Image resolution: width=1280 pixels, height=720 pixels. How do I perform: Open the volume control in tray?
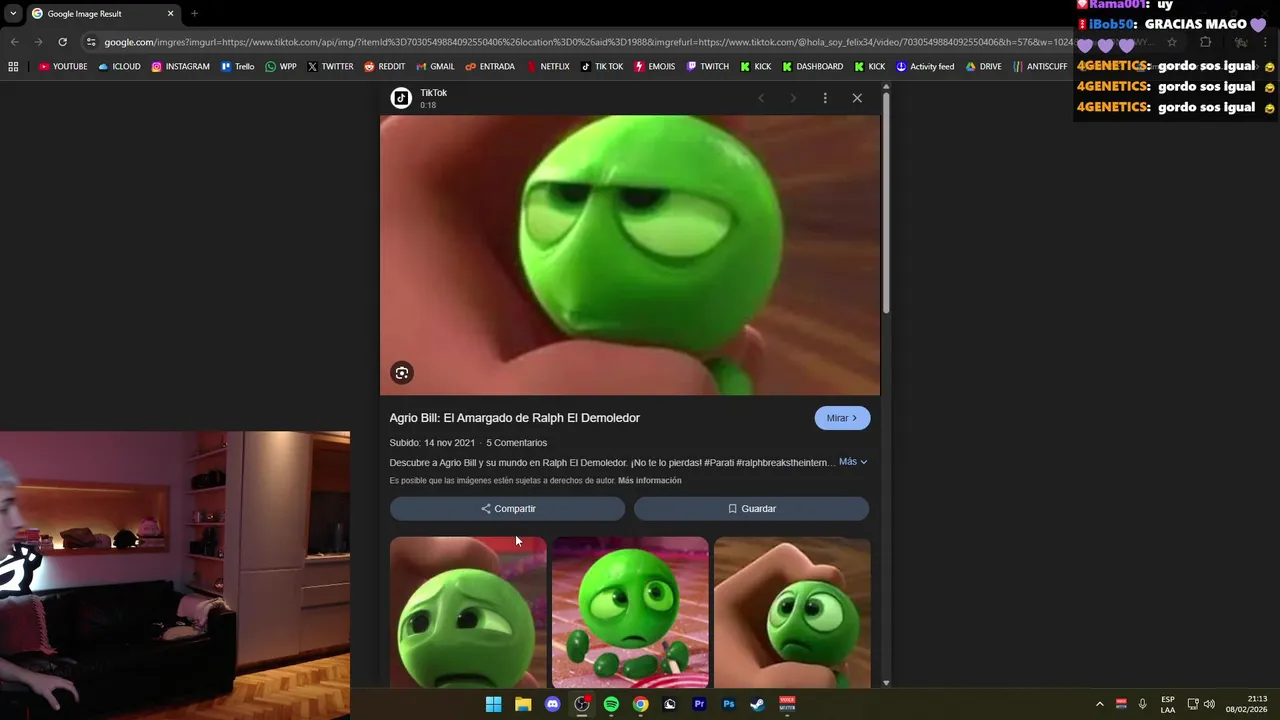point(1209,704)
